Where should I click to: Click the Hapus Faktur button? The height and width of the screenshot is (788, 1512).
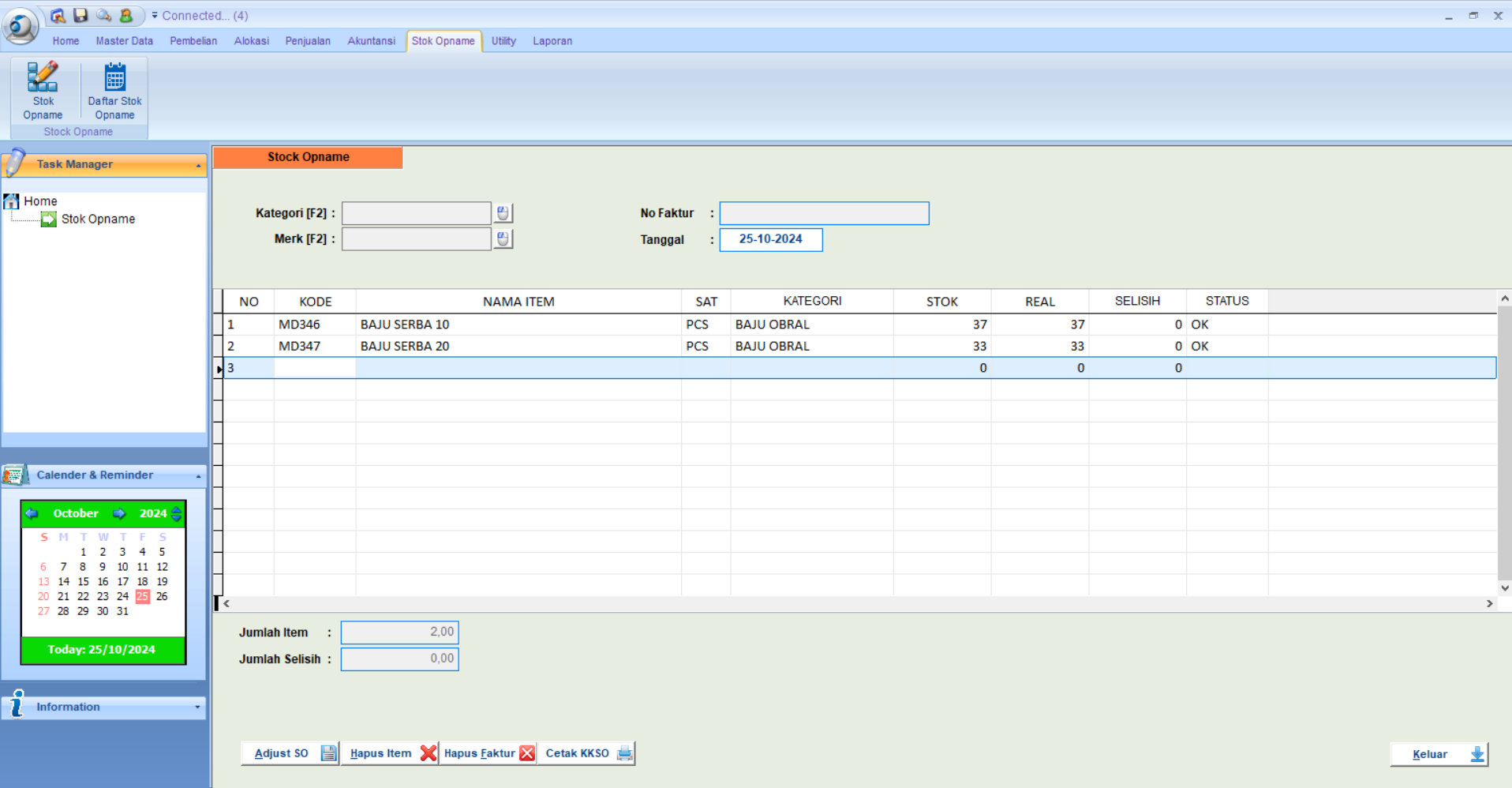tap(488, 753)
